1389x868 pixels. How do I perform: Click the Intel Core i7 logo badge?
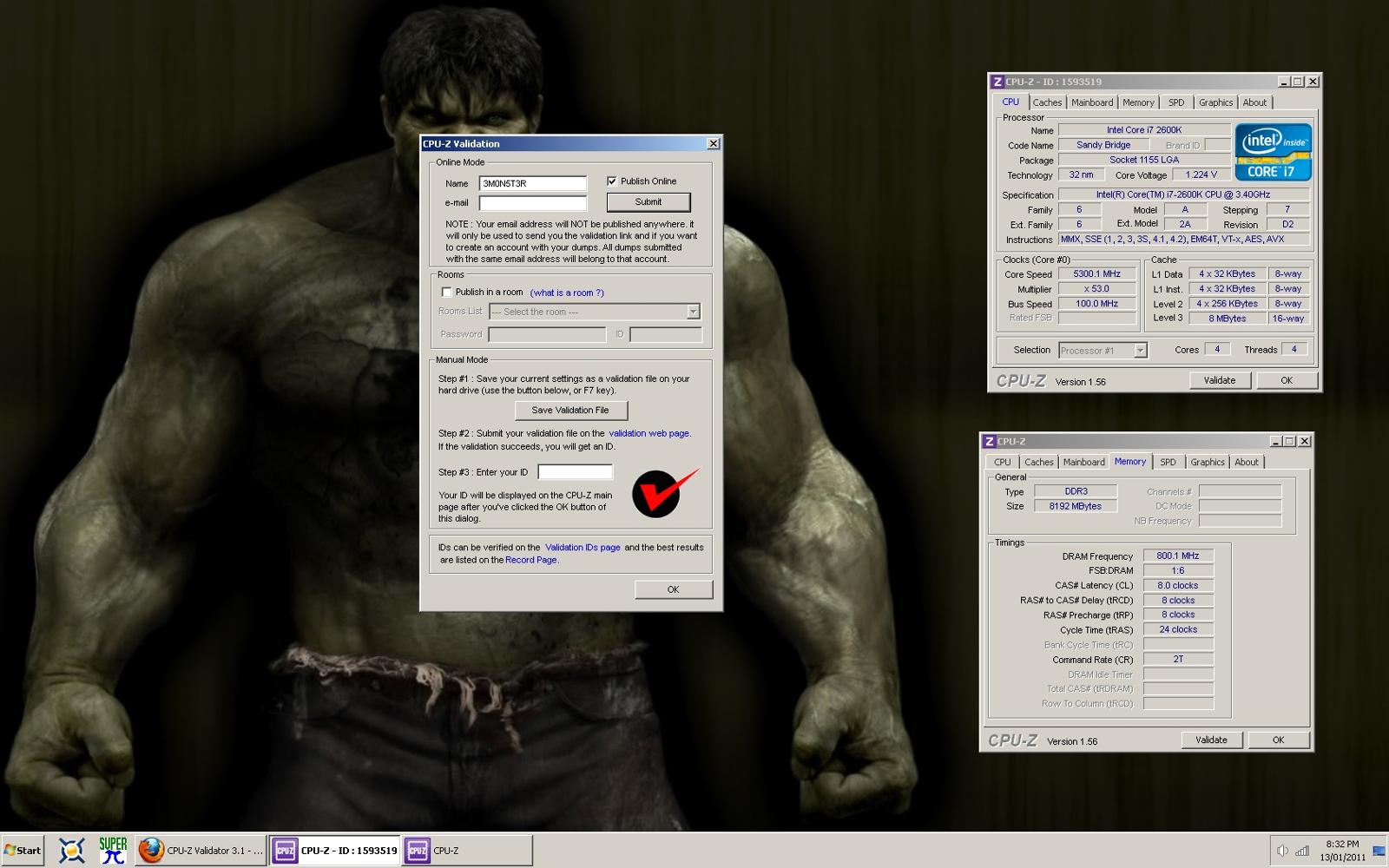pos(1273,152)
